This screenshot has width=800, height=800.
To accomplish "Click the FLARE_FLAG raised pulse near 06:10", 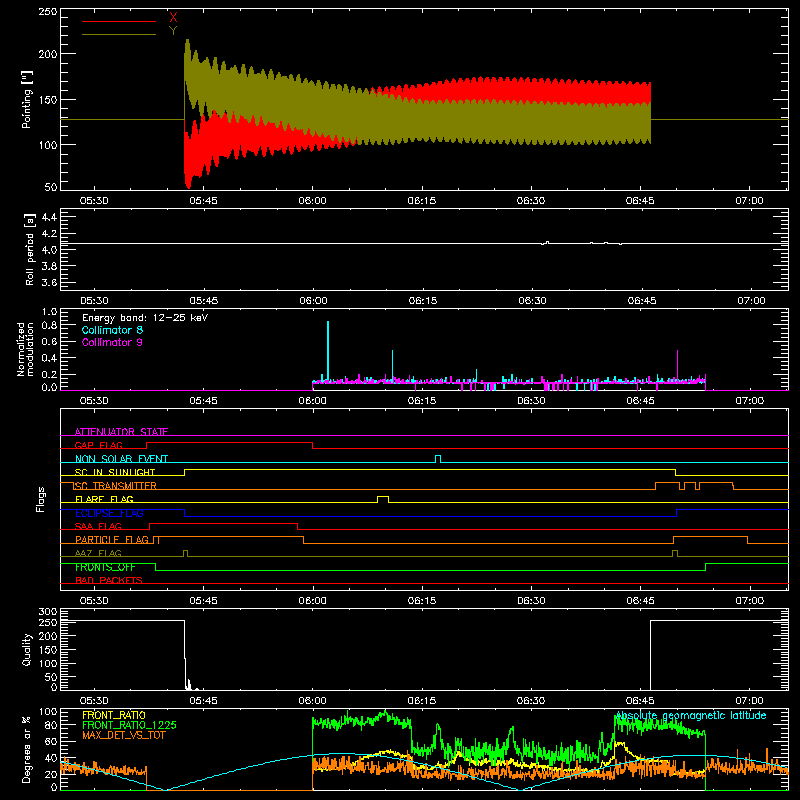I will [x=383, y=499].
